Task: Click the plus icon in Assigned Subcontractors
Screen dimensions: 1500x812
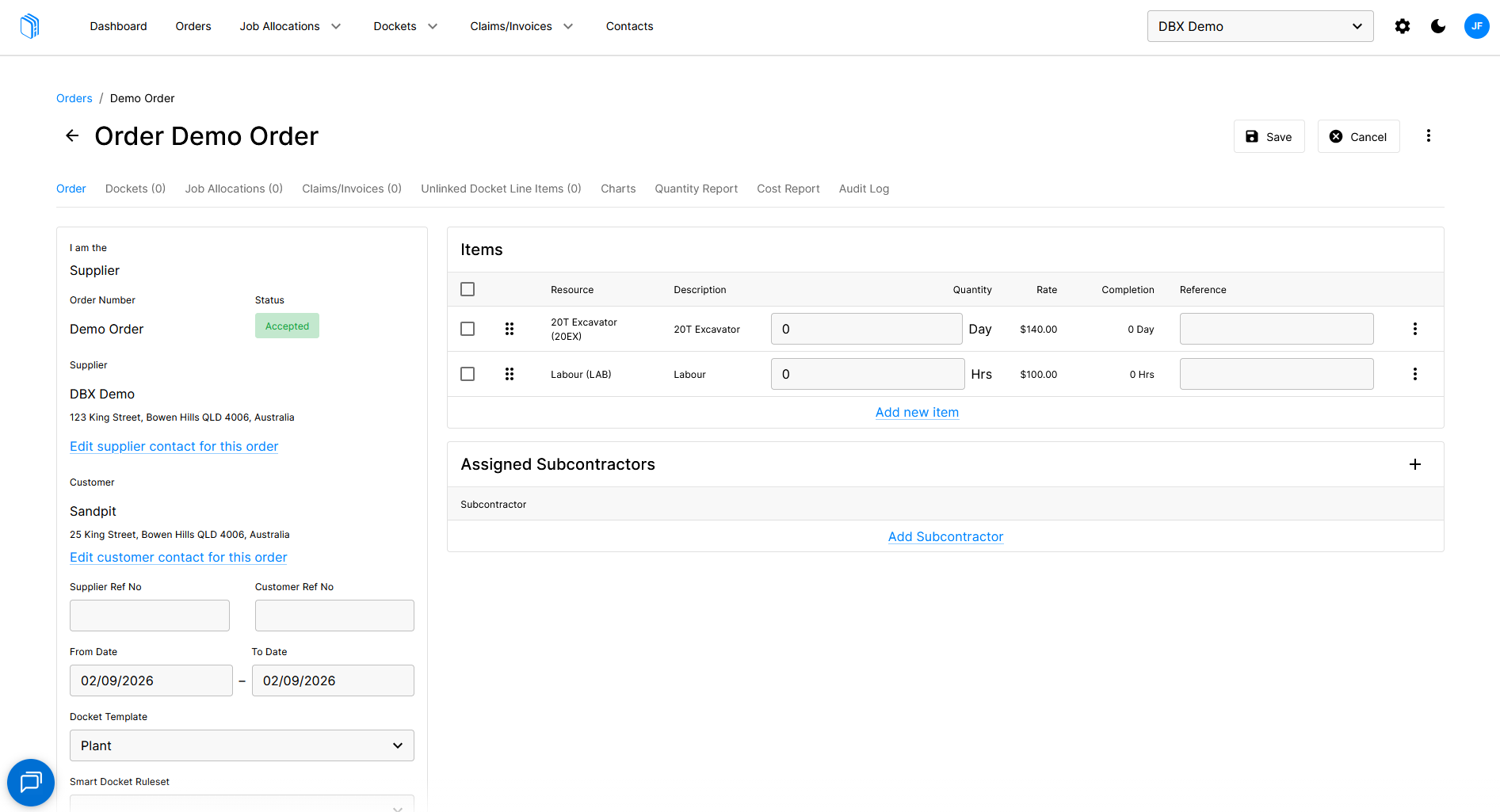Action: click(x=1415, y=464)
